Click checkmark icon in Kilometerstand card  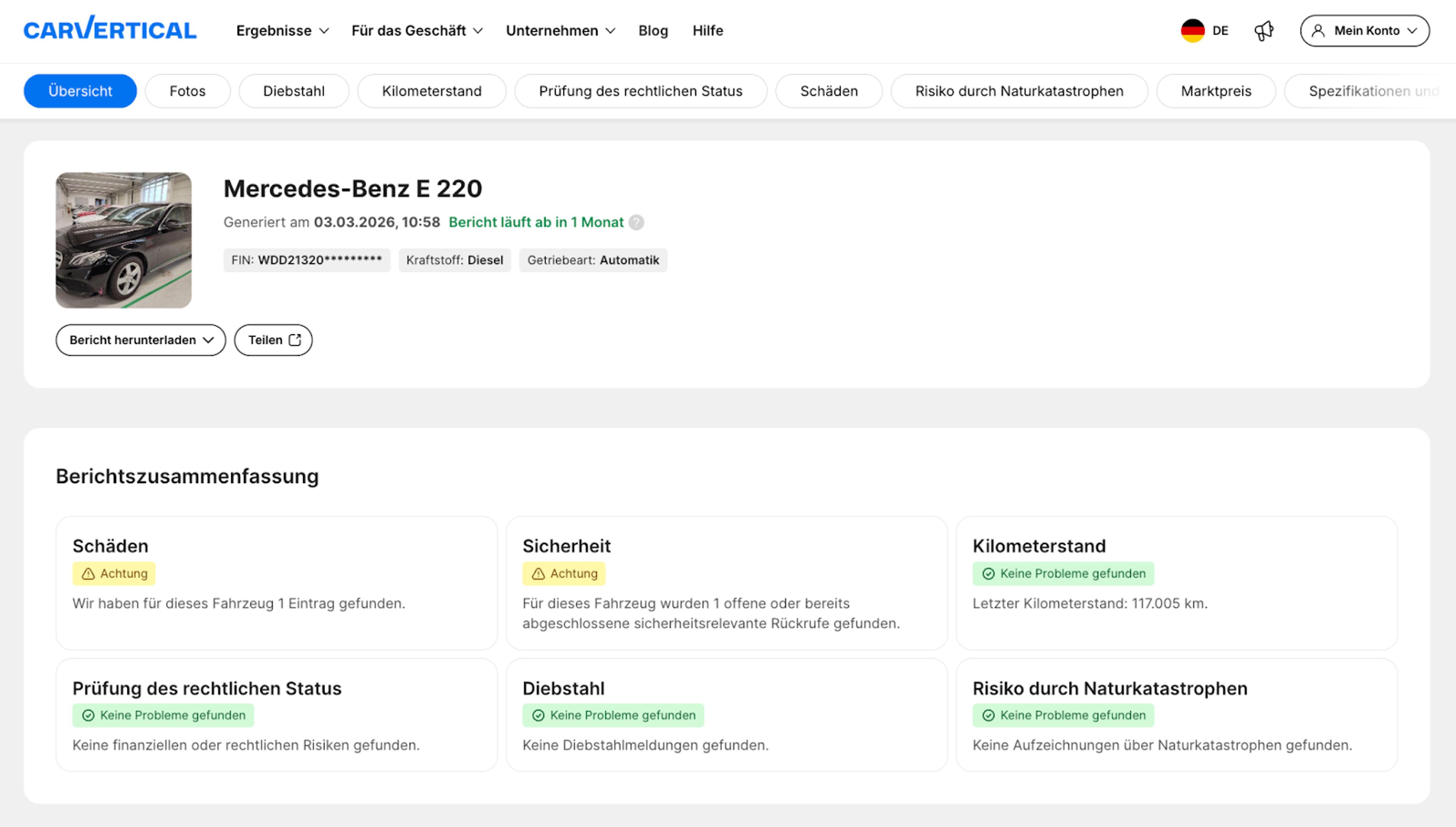pos(988,574)
